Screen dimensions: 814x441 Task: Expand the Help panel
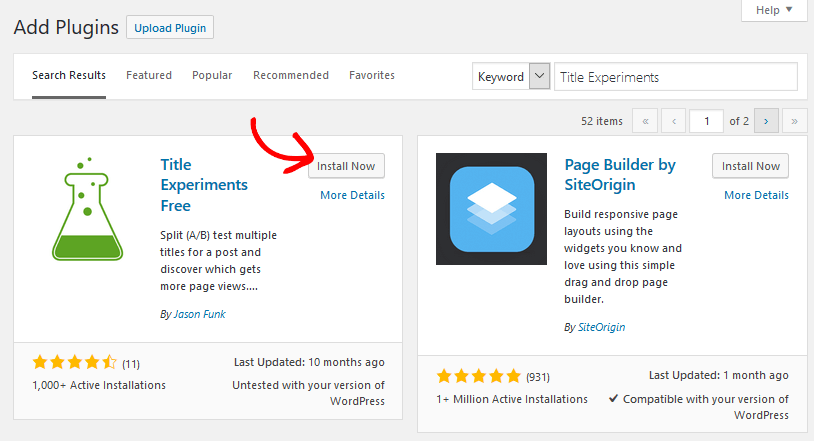[x=774, y=10]
